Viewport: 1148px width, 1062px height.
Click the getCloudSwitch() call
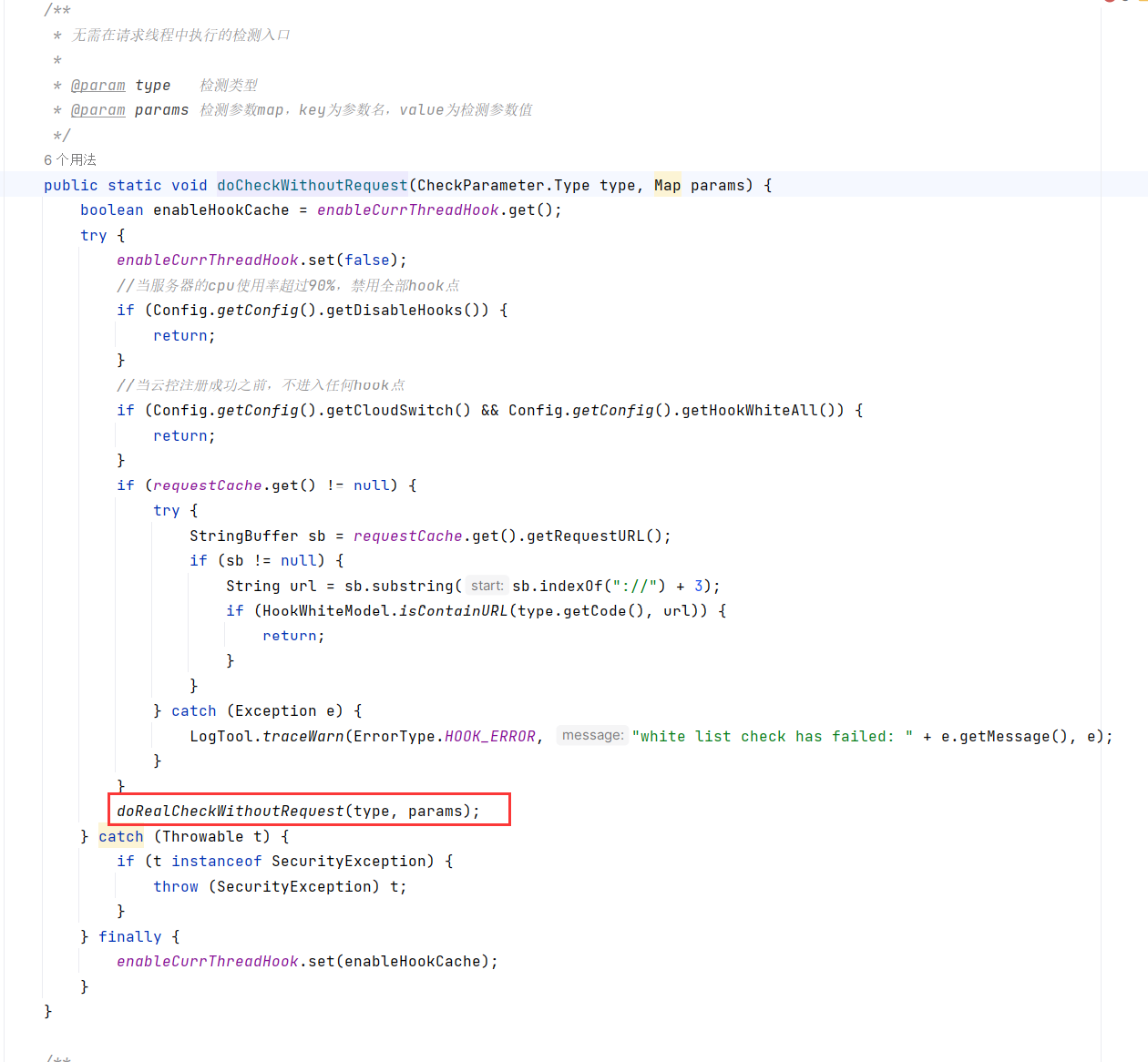[x=398, y=411]
